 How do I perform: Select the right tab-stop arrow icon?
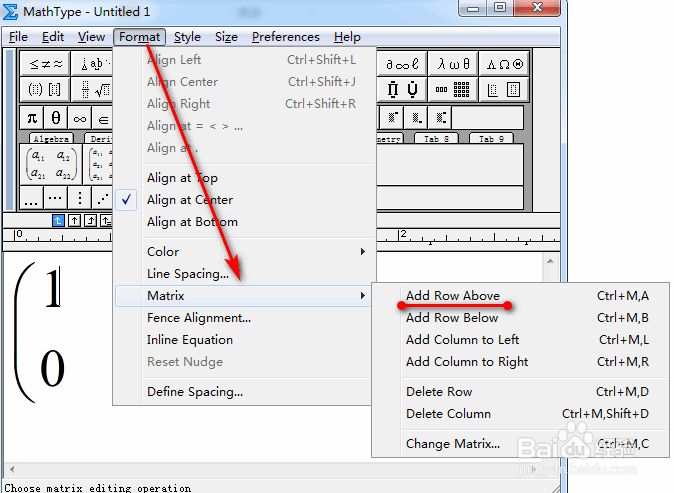click(90, 220)
